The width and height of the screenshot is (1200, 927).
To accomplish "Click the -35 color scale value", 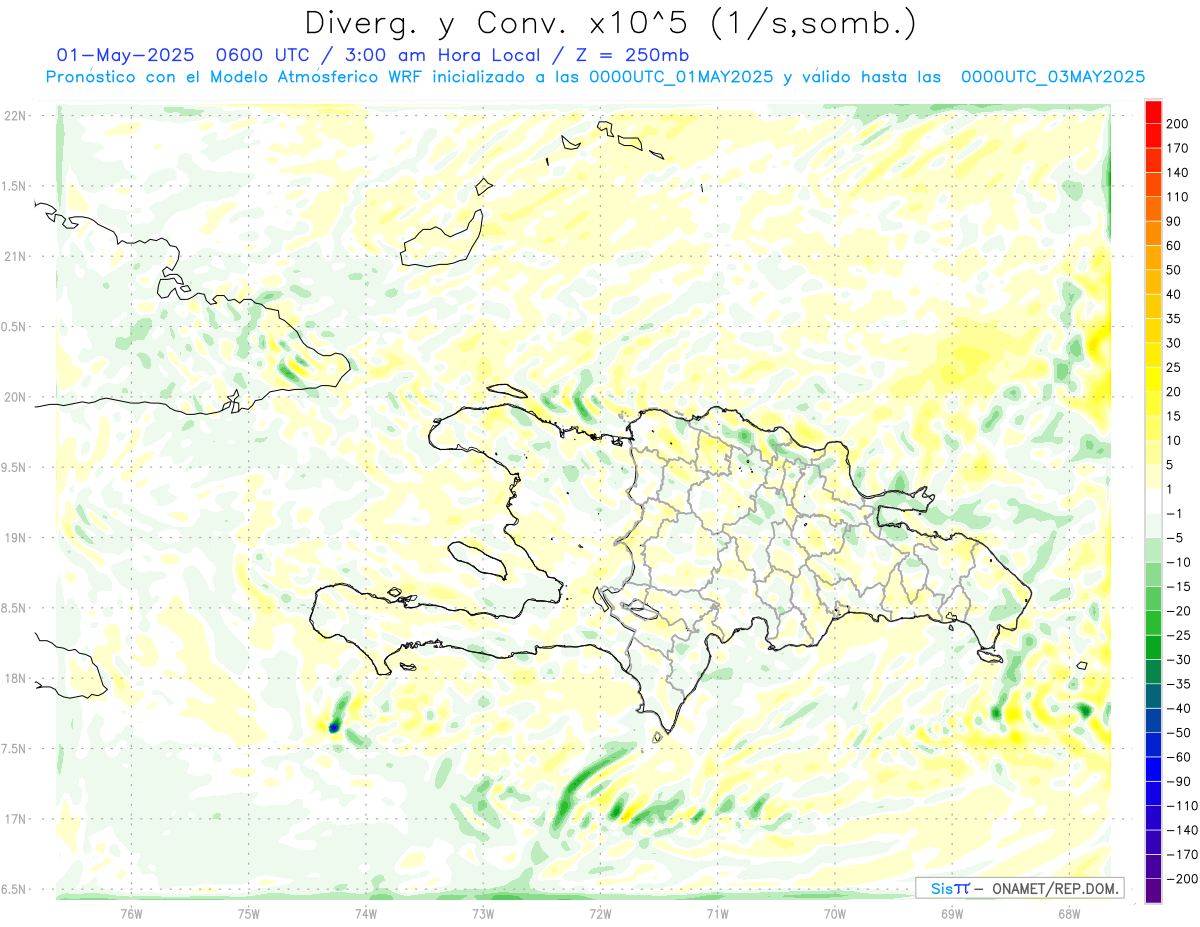I will tap(1181, 684).
